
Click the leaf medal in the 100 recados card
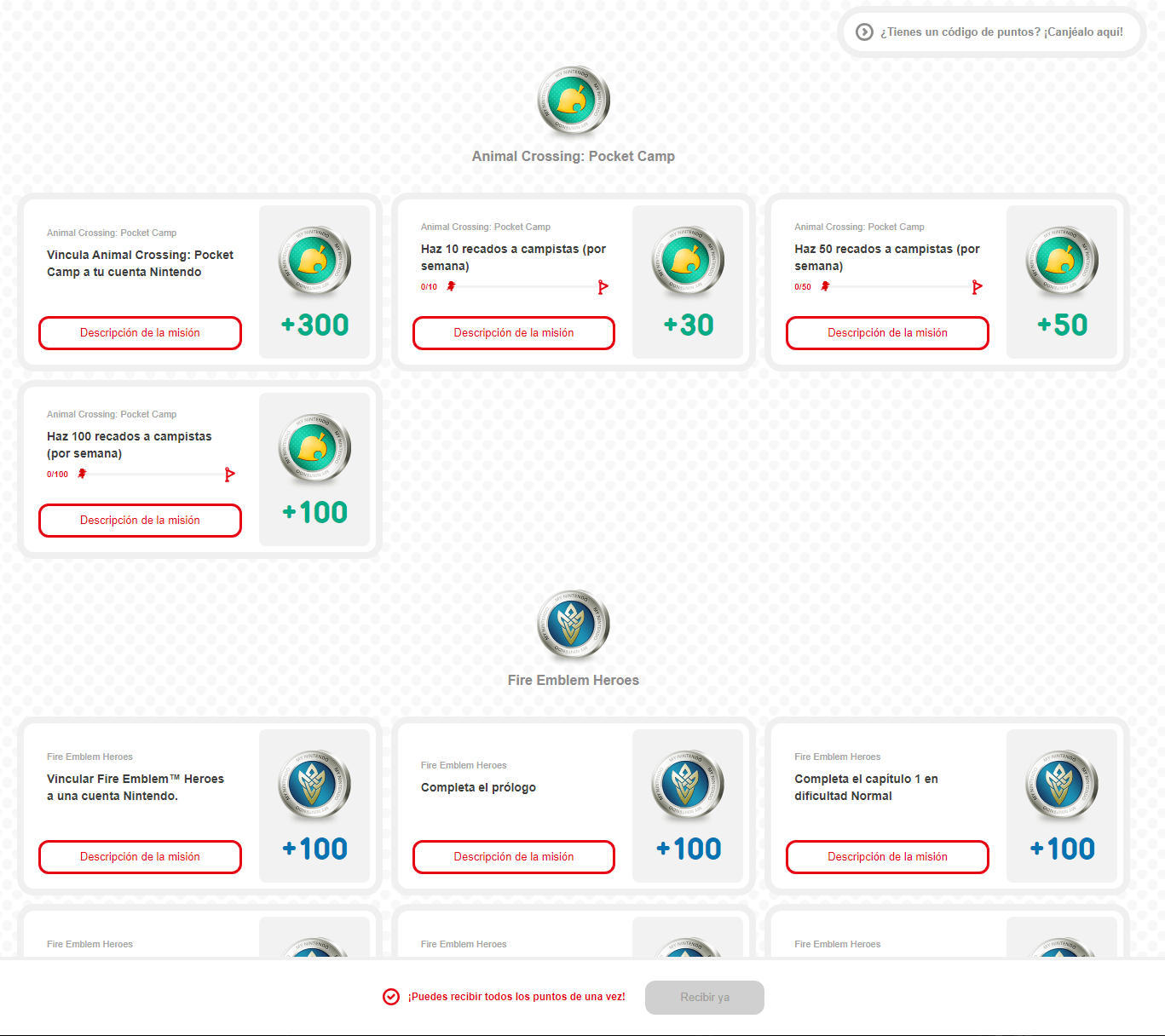tap(314, 448)
